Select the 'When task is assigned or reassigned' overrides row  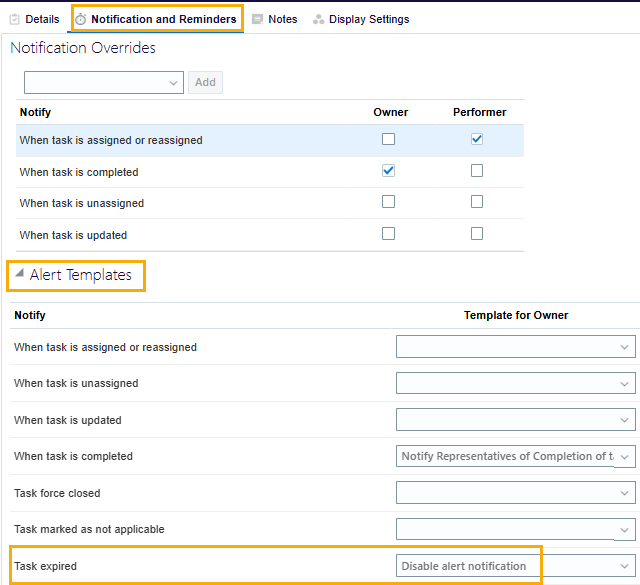tap(270, 140)
